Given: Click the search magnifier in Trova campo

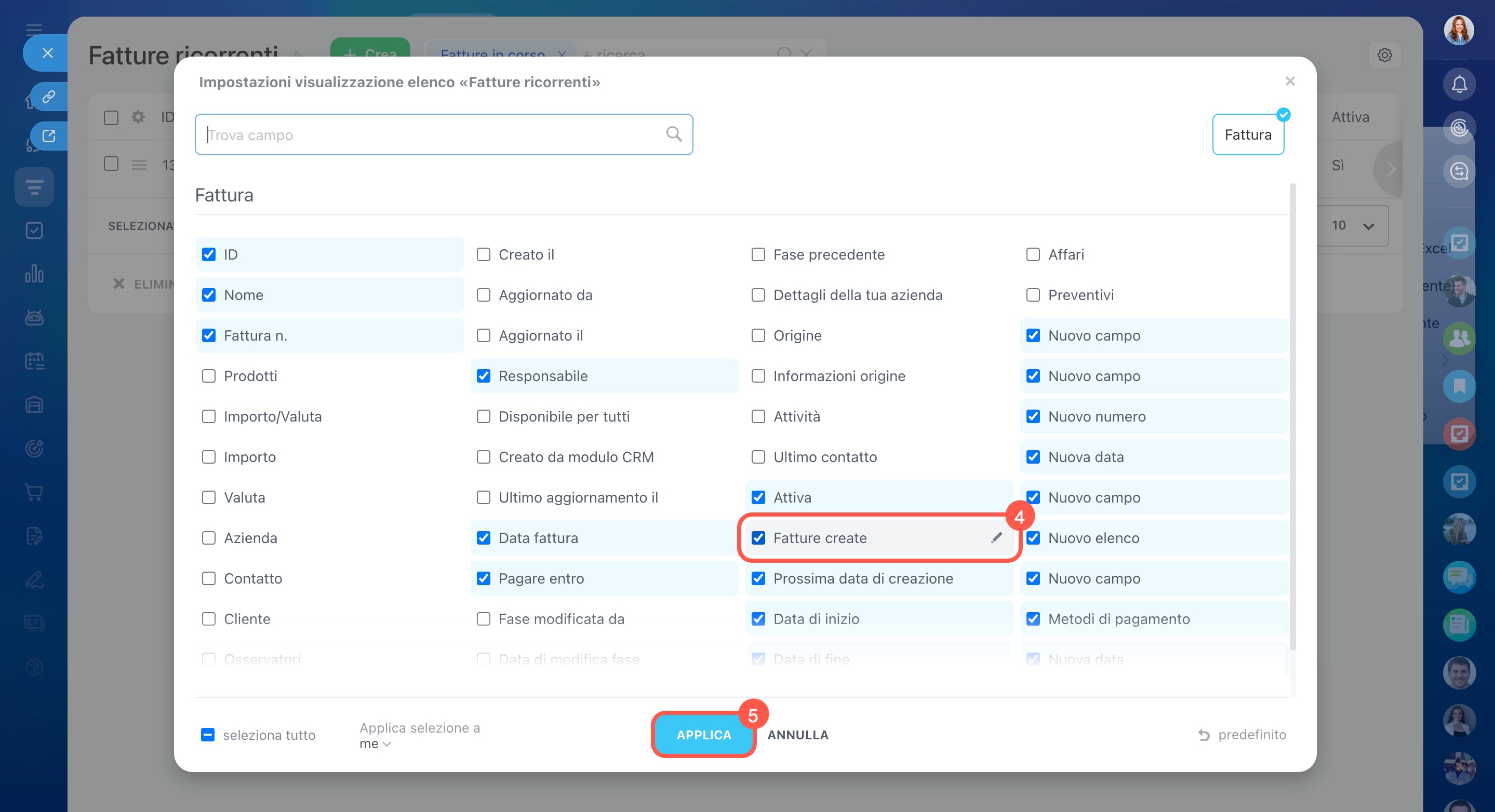Looking at the screenshot, I should coord(673,134).
